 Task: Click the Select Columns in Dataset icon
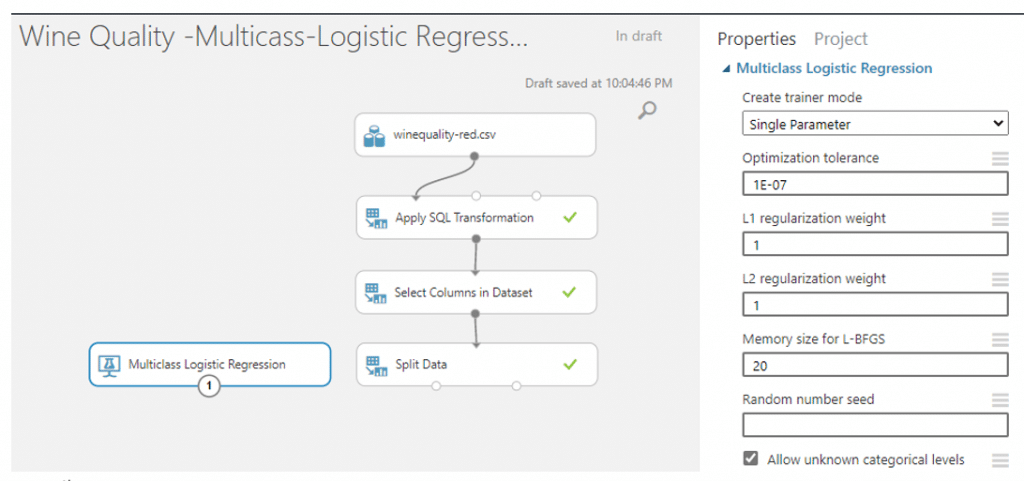click(x=374, y=293)
